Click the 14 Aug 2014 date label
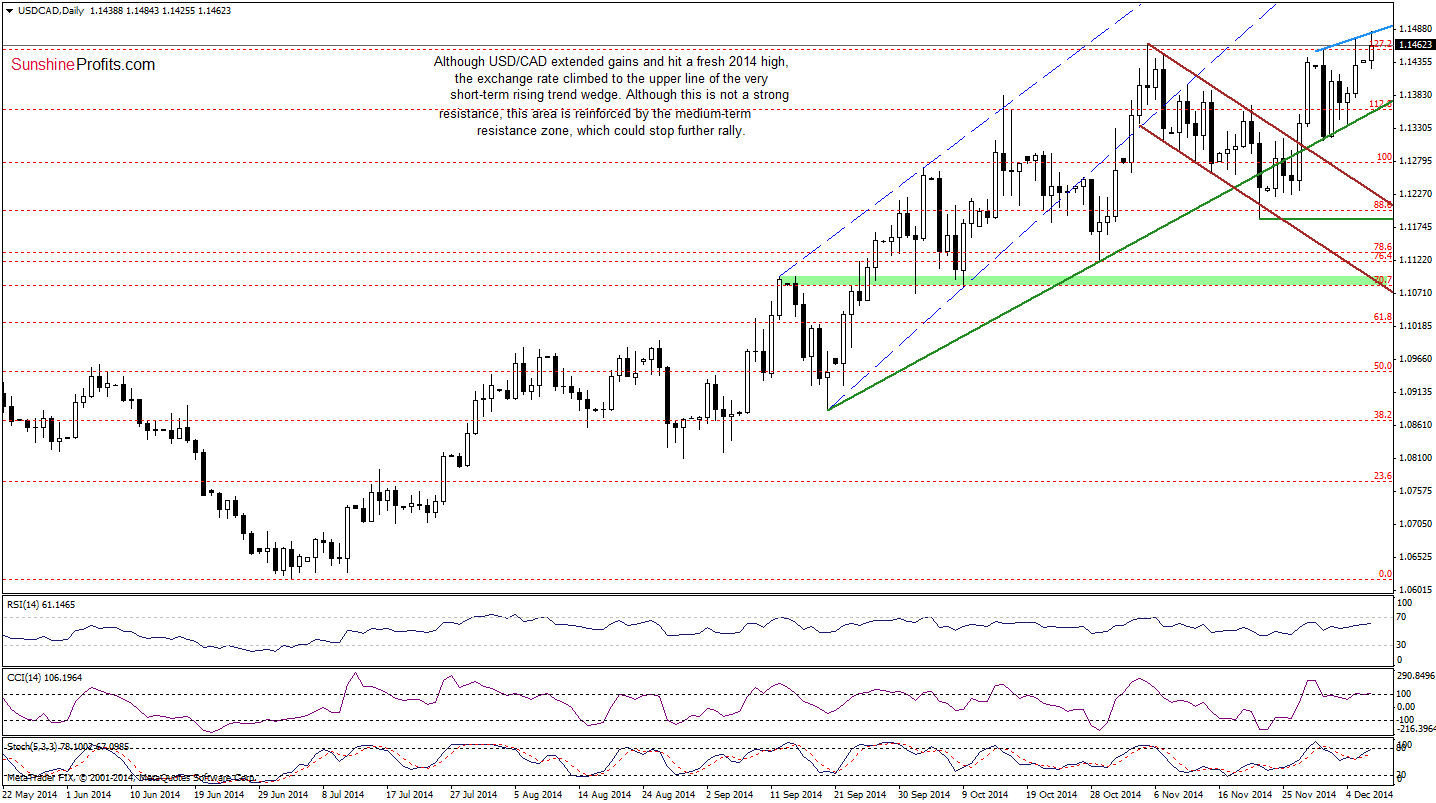 click(x=606, y=795)
